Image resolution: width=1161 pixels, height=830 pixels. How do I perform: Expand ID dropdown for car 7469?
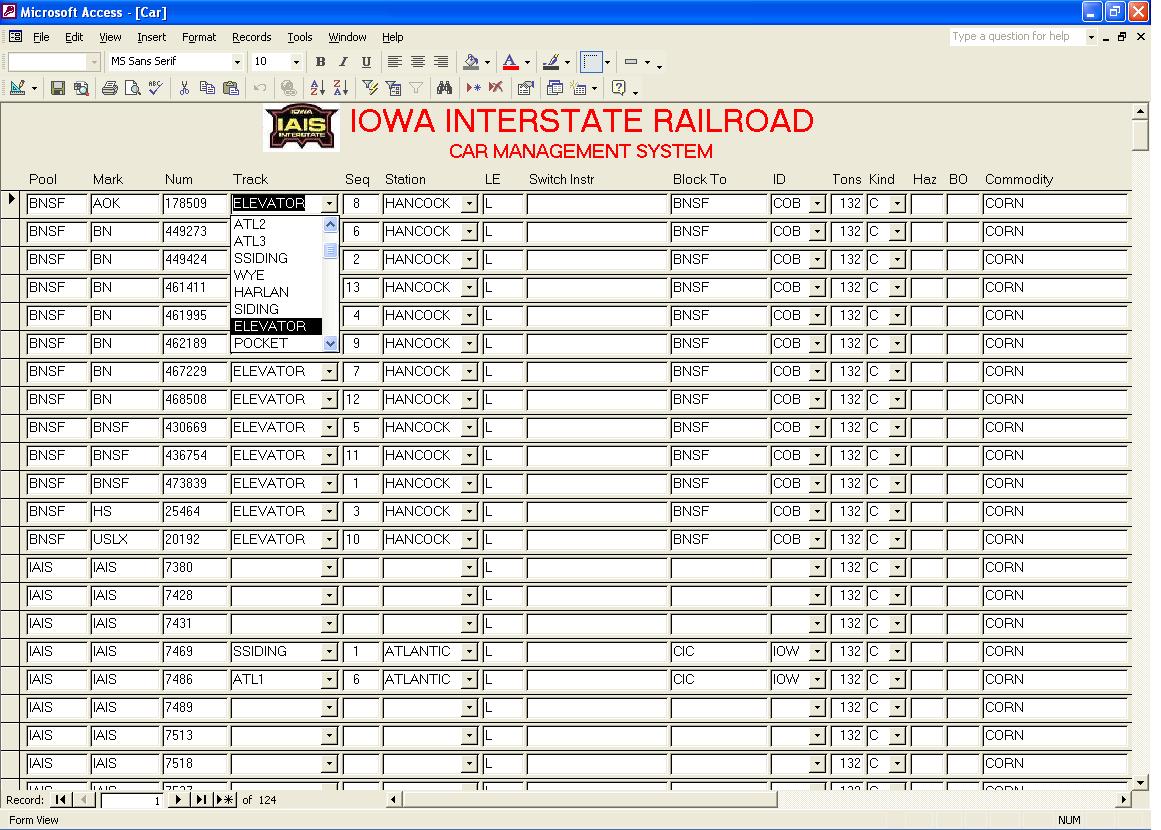[x=817, y=652]
